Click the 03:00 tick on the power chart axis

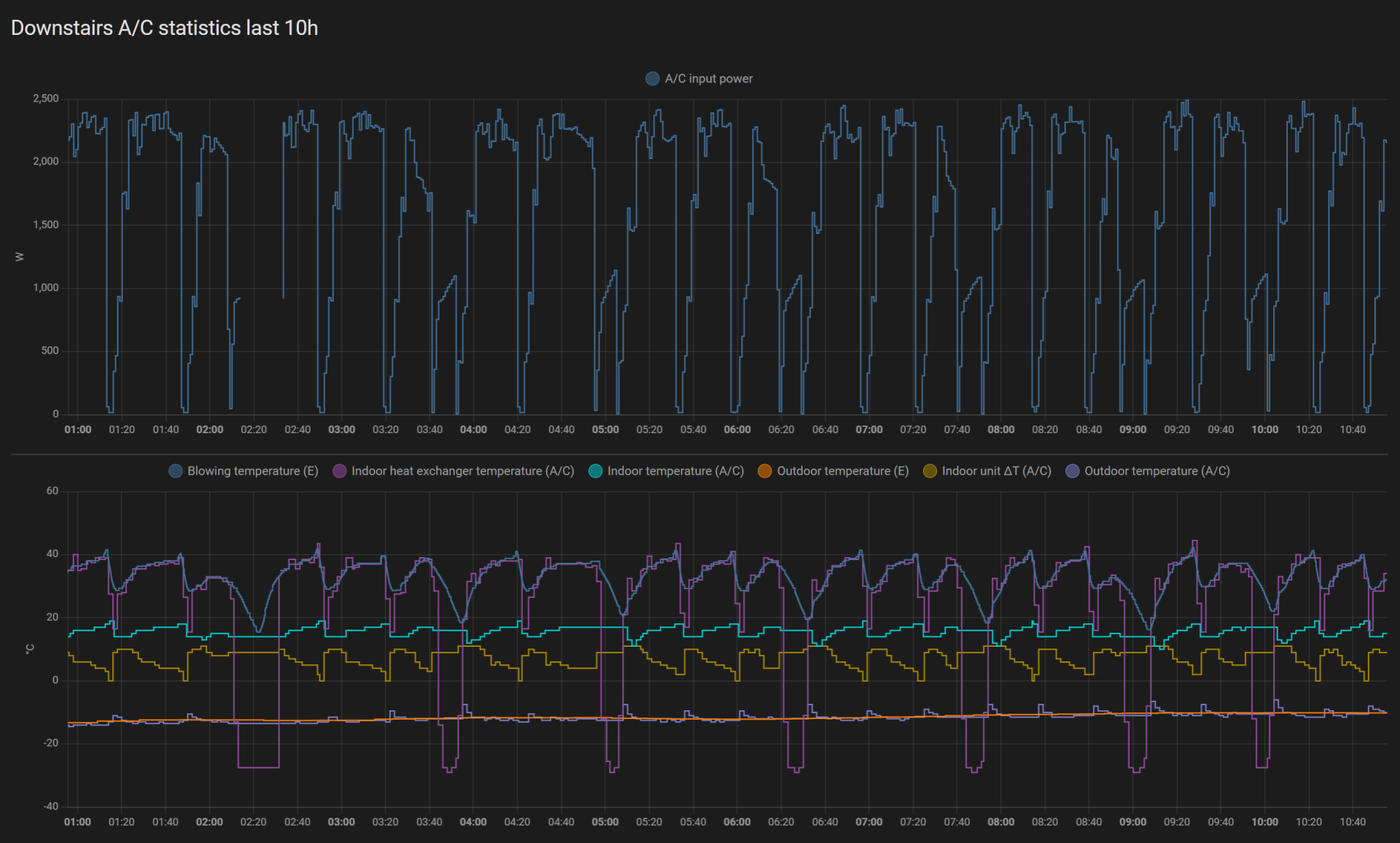point(341,430)
